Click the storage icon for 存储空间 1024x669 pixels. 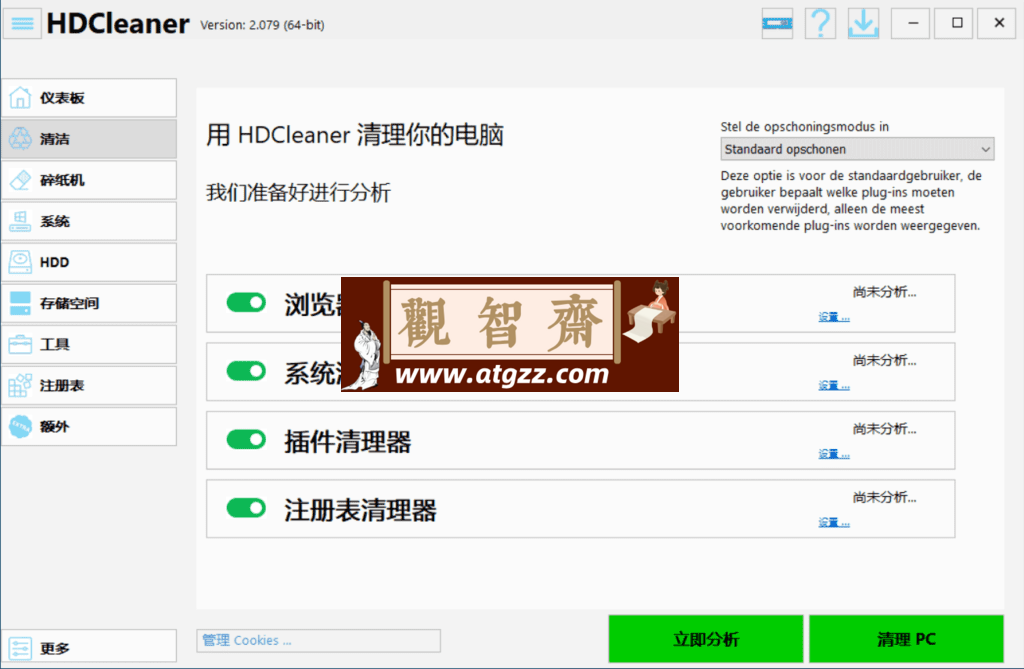click(x=20, y=303)
